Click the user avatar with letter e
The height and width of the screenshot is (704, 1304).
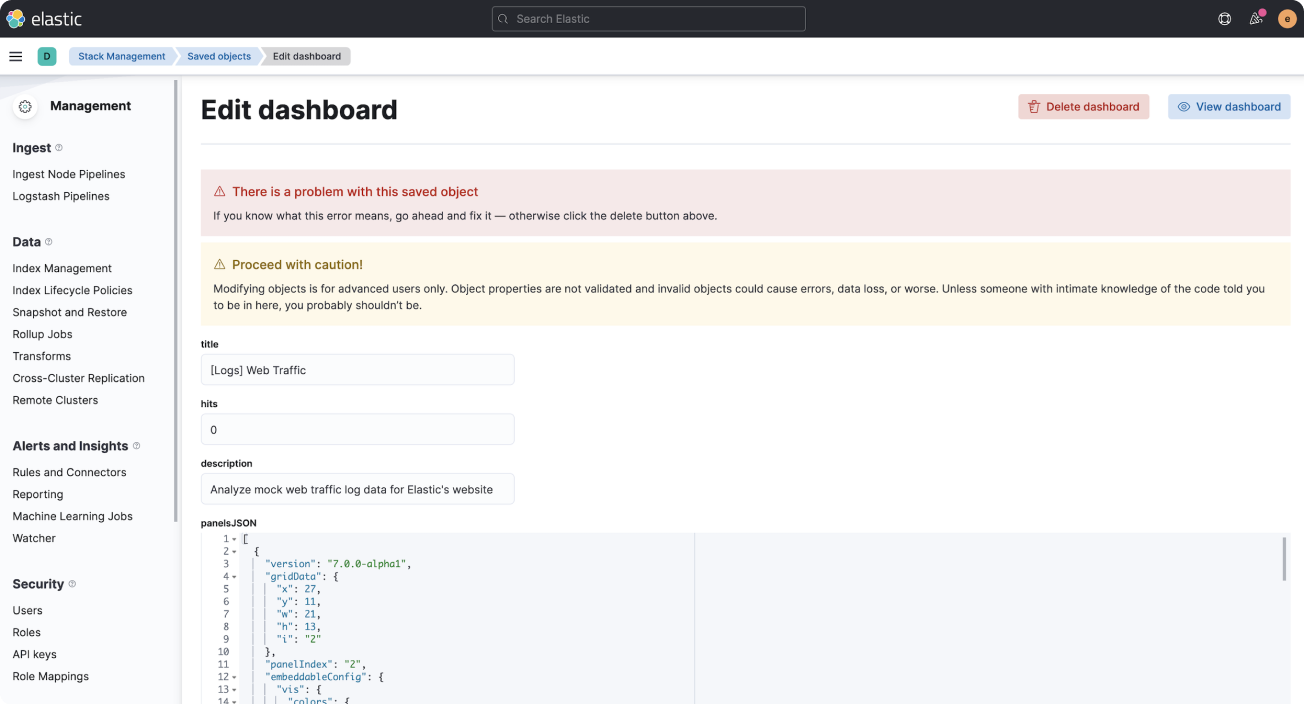point(1286,18)
